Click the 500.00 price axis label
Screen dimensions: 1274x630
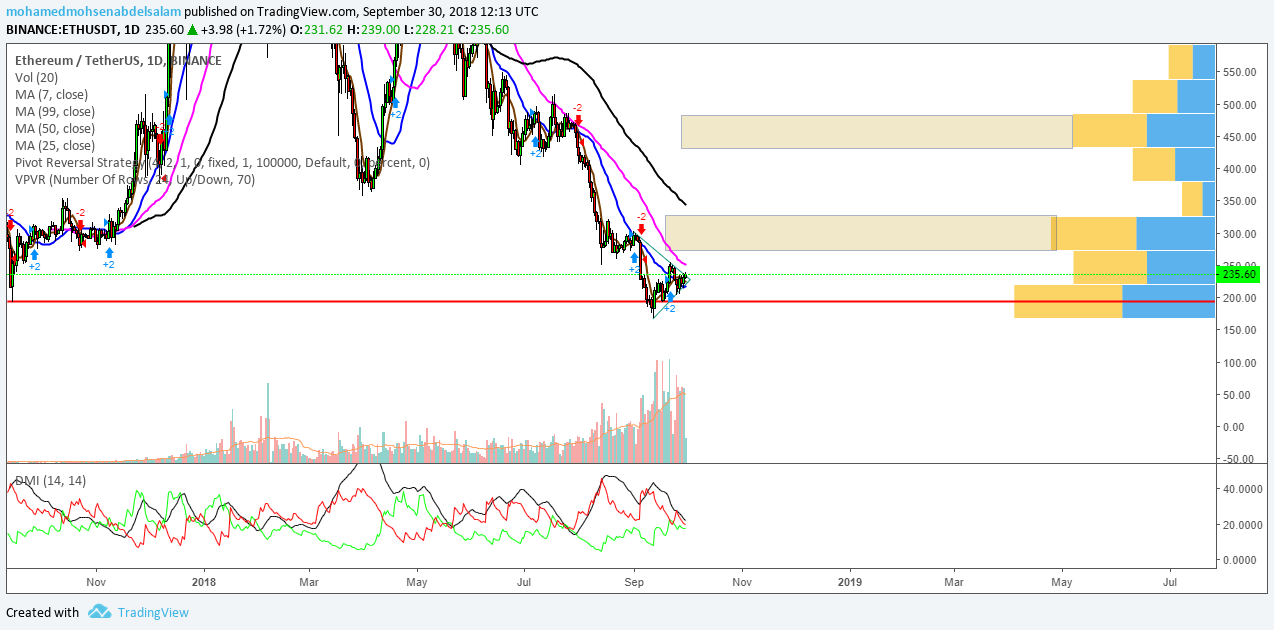click(1239, 105)
